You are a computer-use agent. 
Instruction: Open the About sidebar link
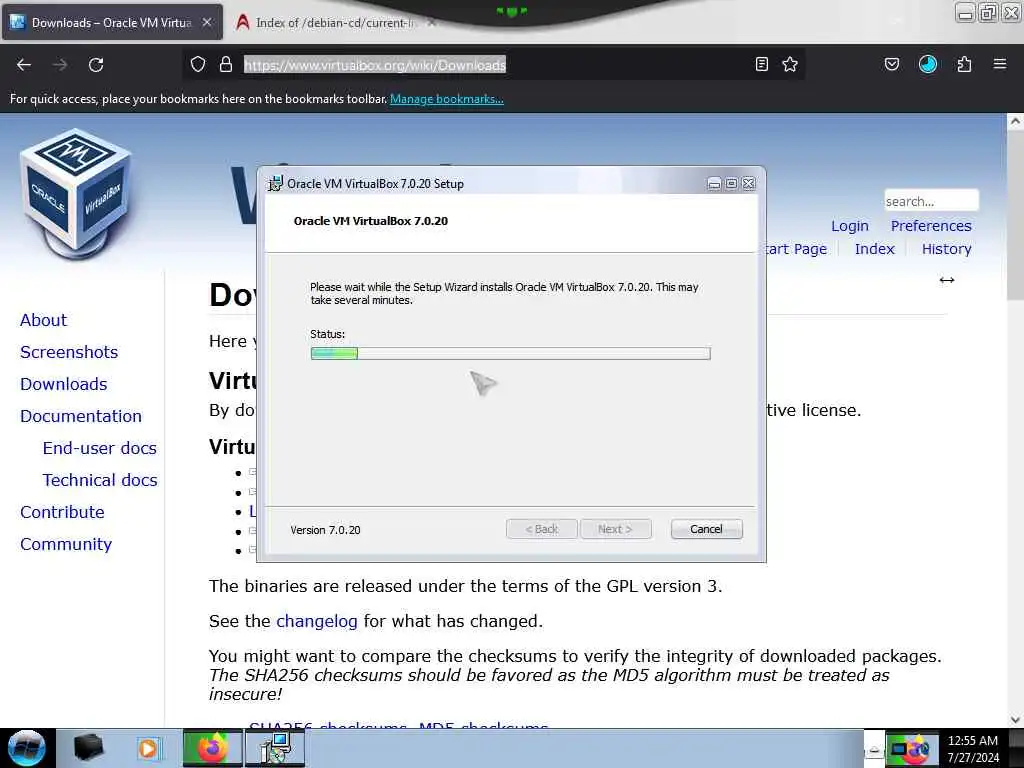pyautogui.click(x=43, y=320)
